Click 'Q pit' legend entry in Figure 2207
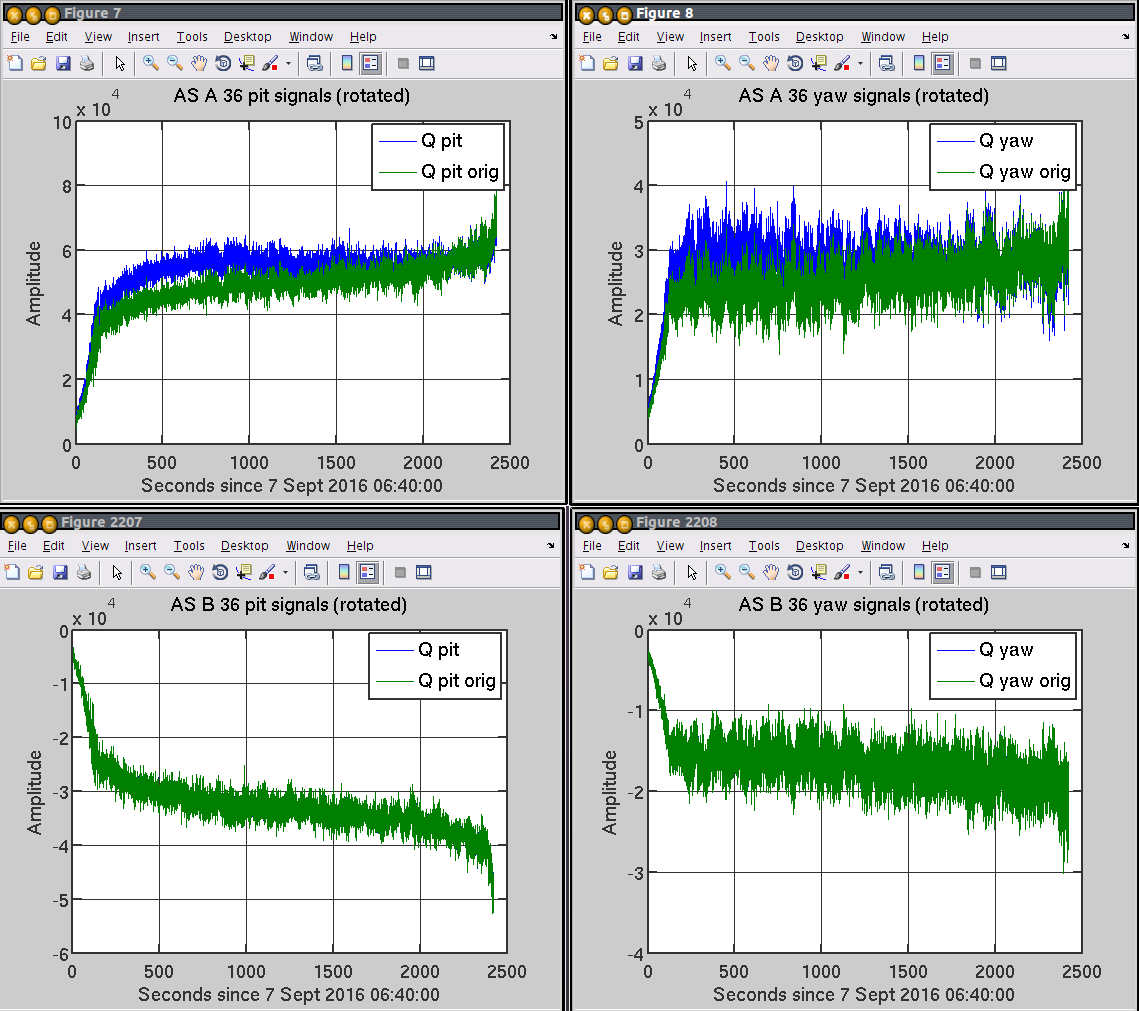The width and height of the screenshot is (1139, 1011). (418, 649)
